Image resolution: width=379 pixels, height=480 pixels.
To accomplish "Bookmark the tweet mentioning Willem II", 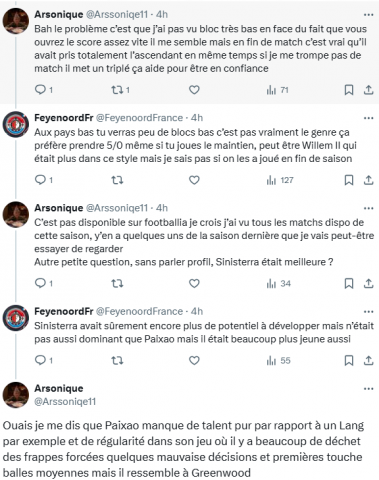I will pyautogui.click(x=349, y=180).
